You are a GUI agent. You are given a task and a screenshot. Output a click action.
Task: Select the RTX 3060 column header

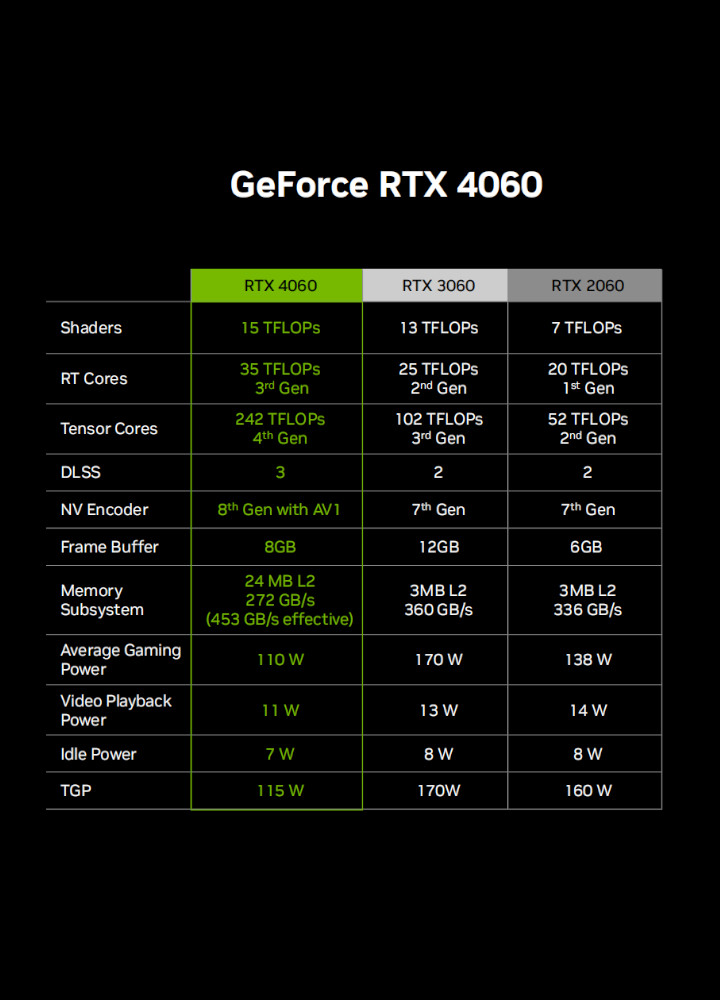tap(435, 285)
